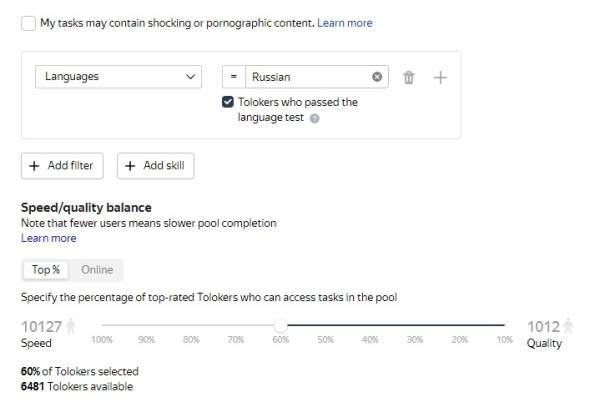600x402 pixels.
Task: Open the language test help tooltip icon
Action: (315, 118)
